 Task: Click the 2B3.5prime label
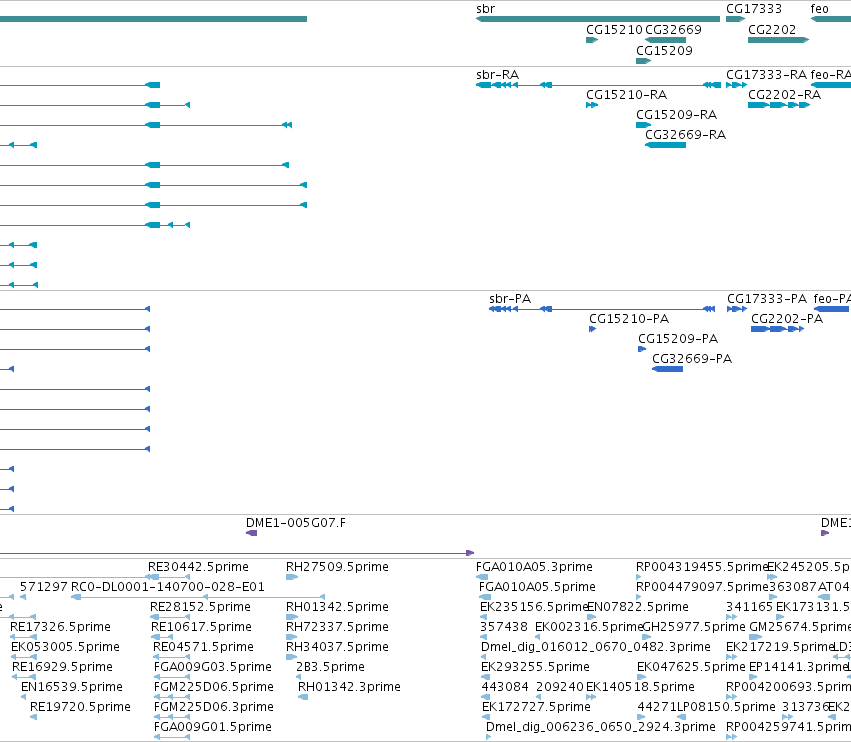(331, 667)
